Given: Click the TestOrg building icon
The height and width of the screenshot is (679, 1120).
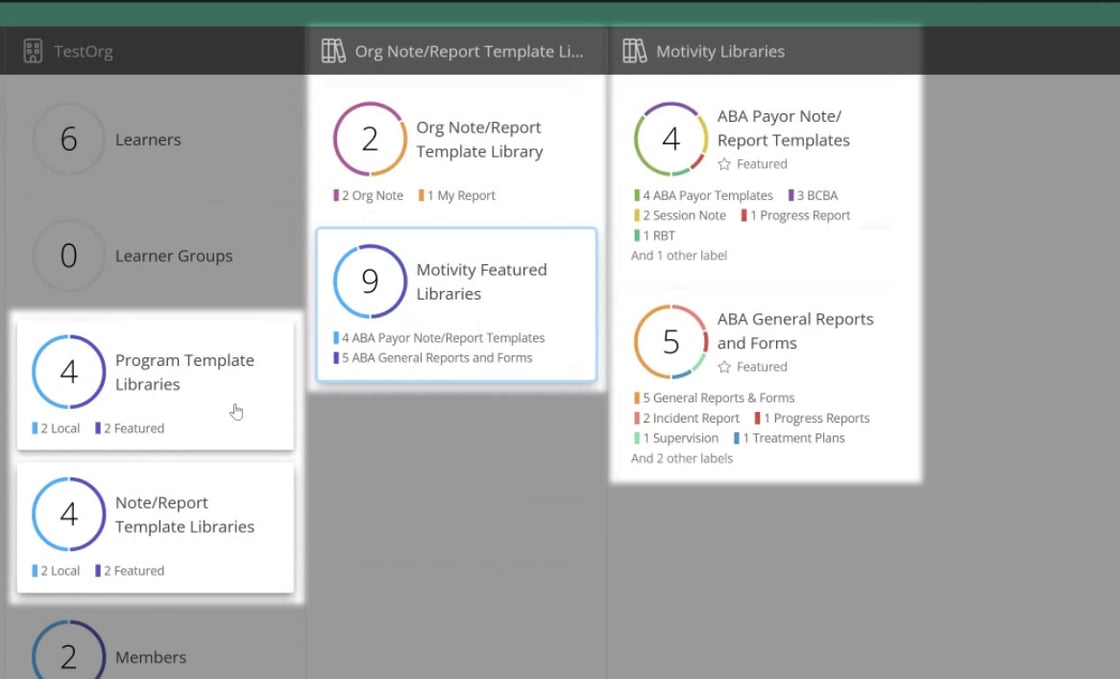Looking at the screenshot, I should point(33,51).
